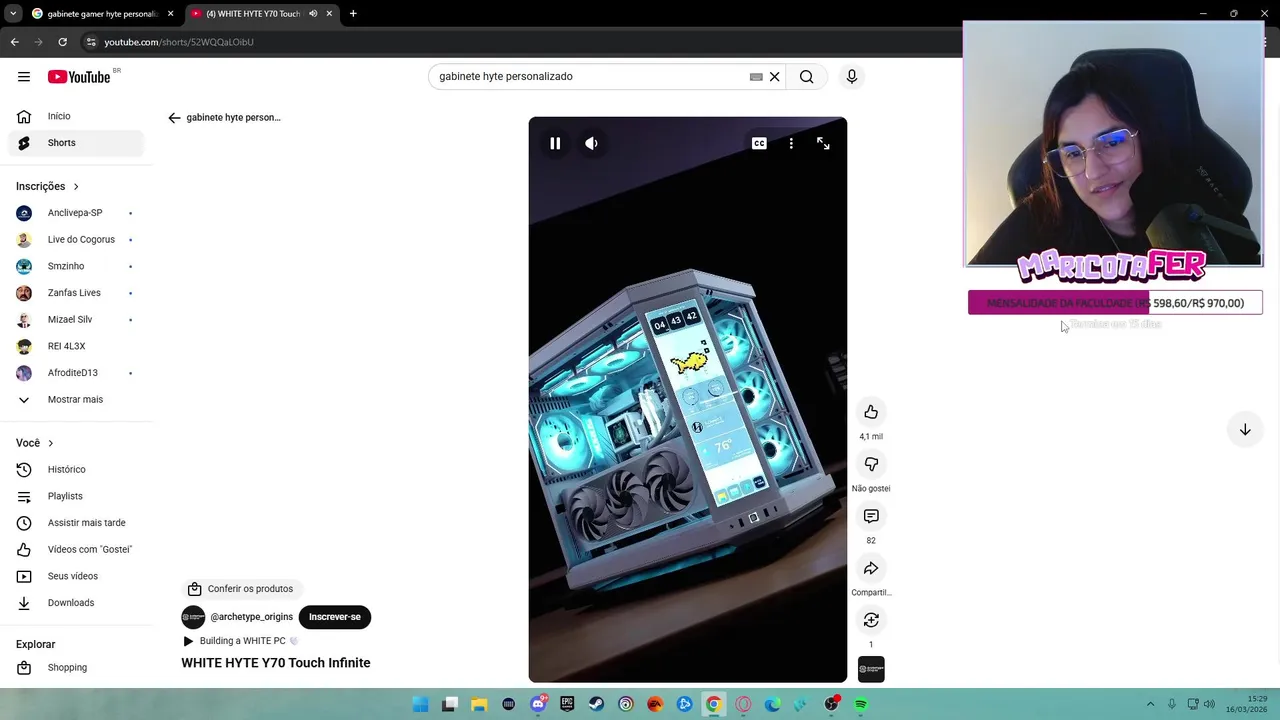Subscribe with Inscrever-se button
1280x720 pixels.
[x=335, y=617]
